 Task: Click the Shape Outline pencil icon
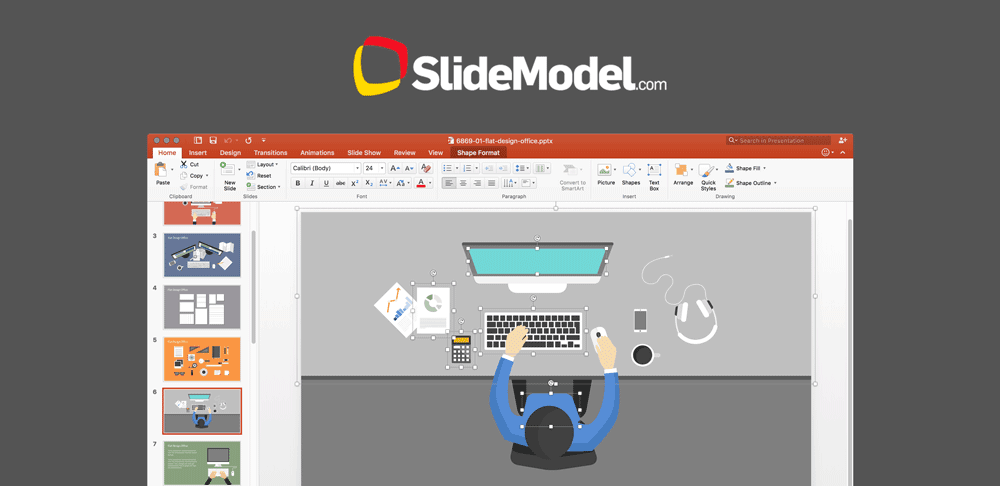click(730, 182)
